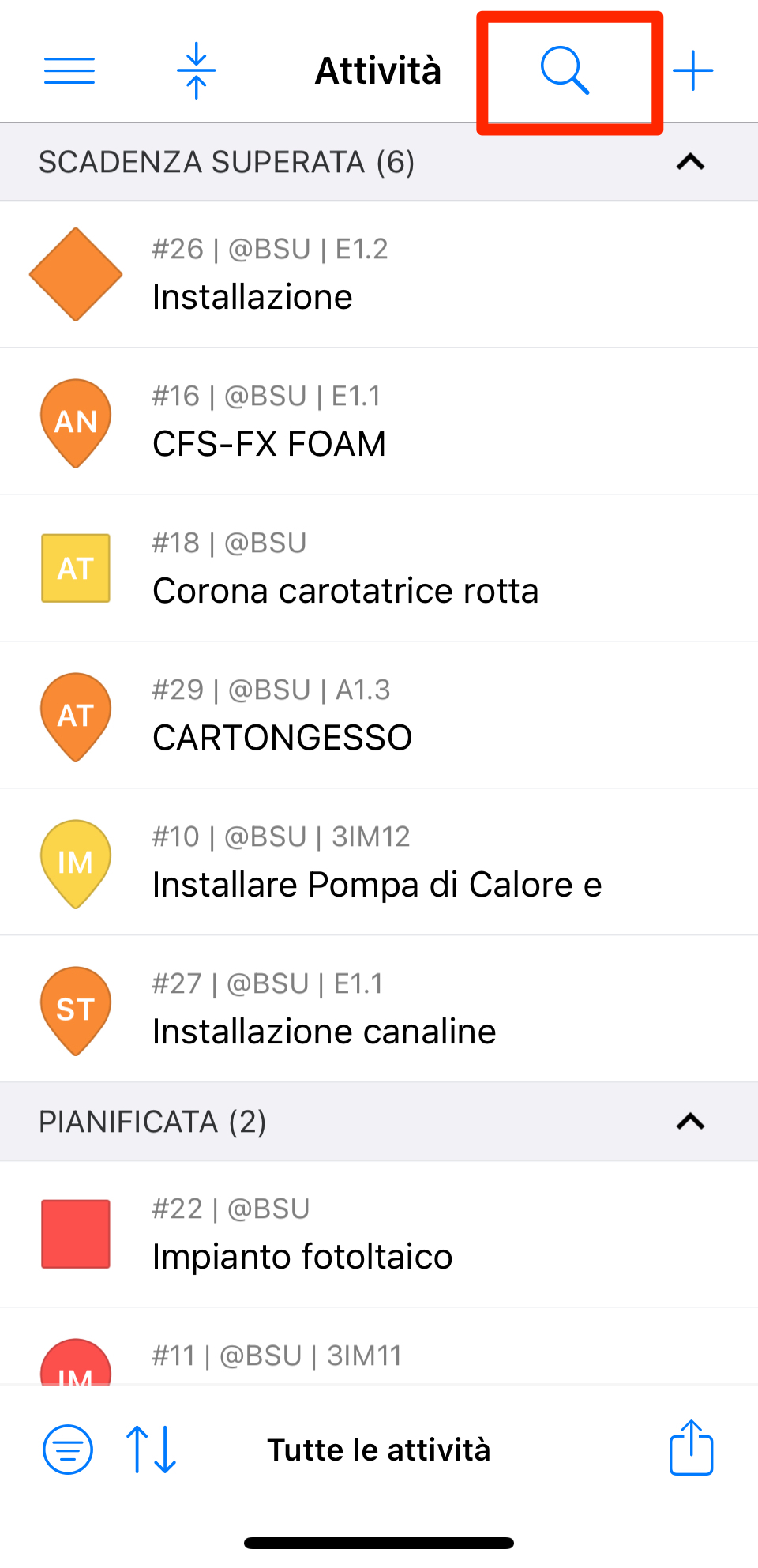The image size is (758, 1568).
Task: Tap the yellow AT square marker
Action: (x=76, y=568)
